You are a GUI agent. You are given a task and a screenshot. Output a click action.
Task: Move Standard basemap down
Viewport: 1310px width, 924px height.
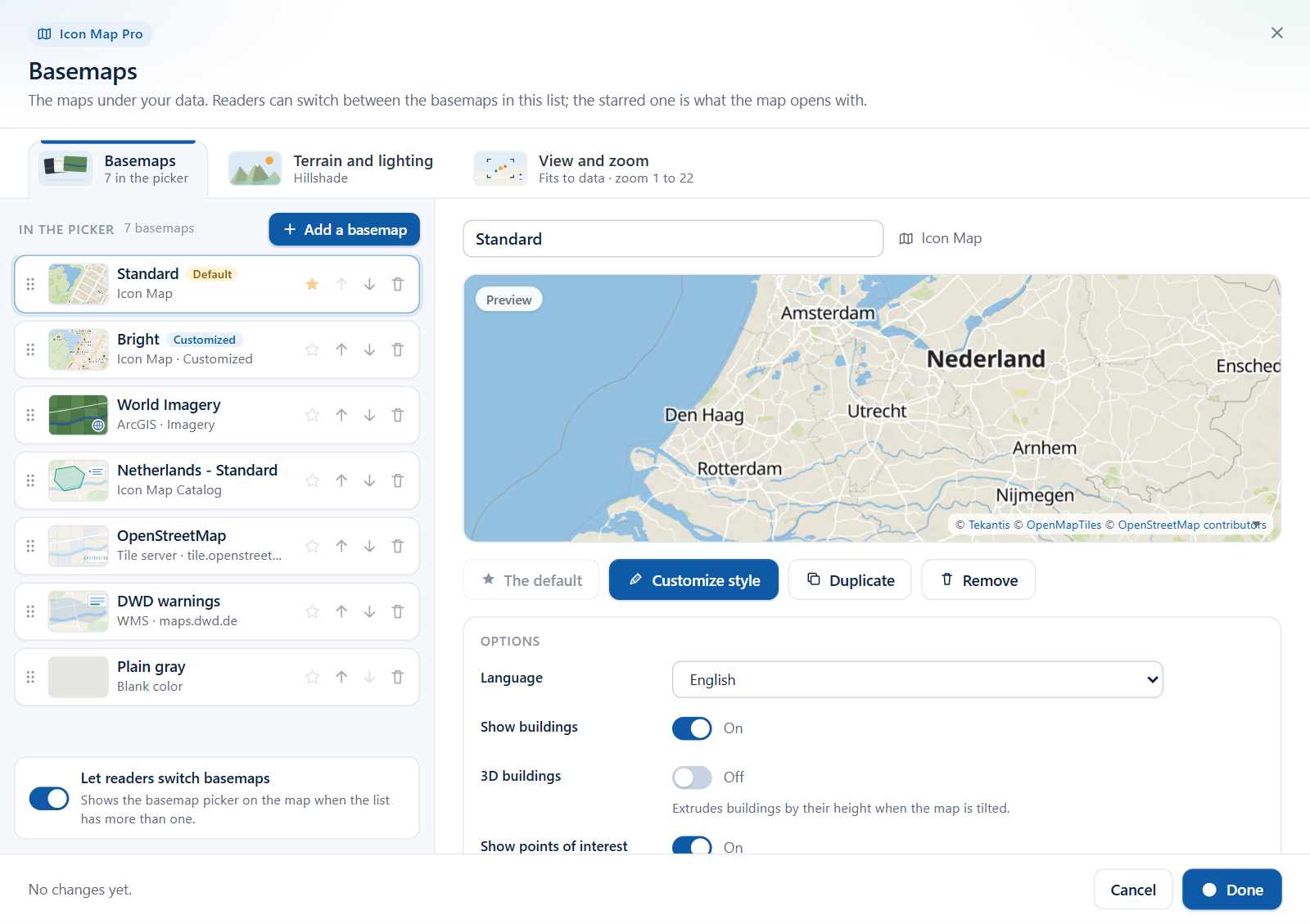click(370, 284)
